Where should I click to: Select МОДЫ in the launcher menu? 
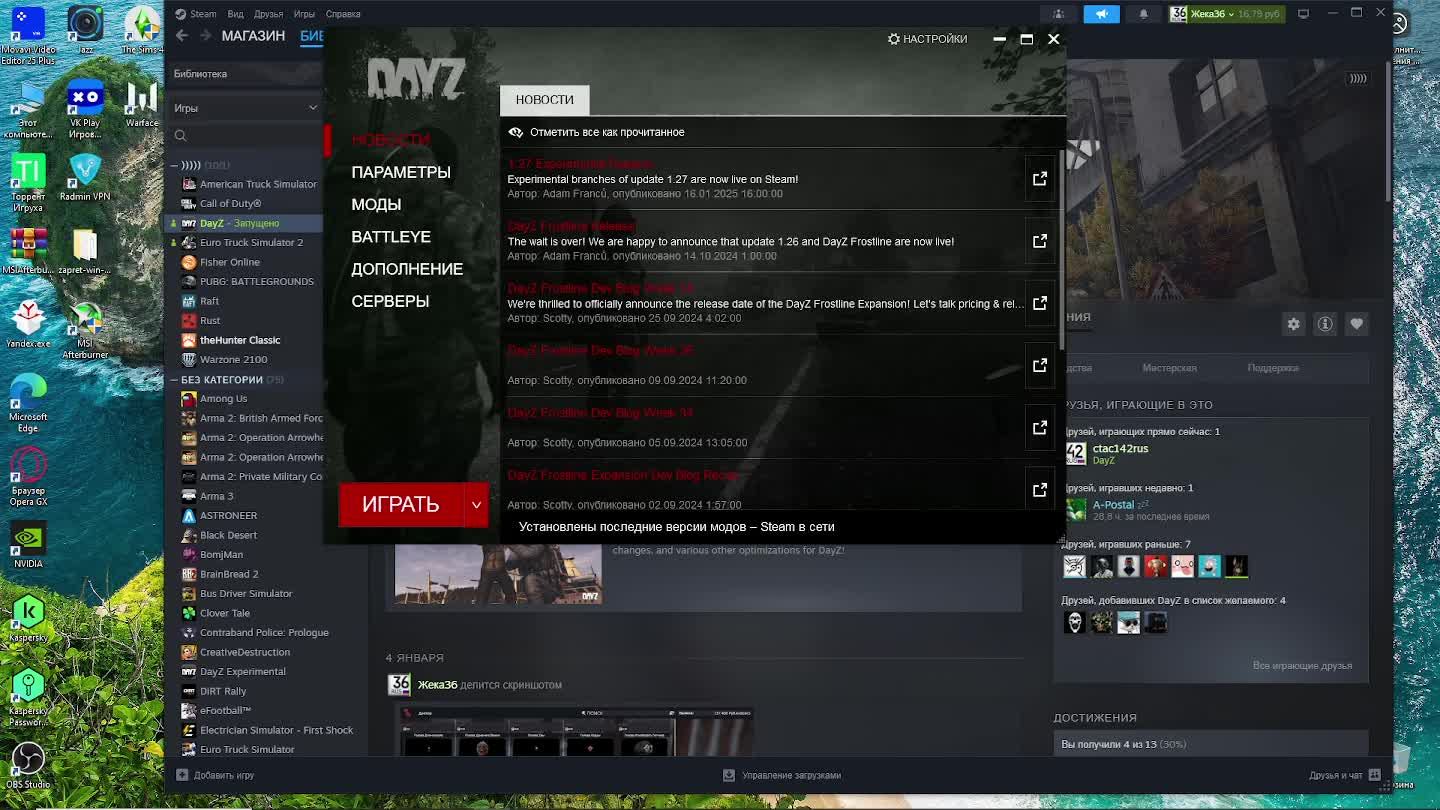tap(376, 204)
